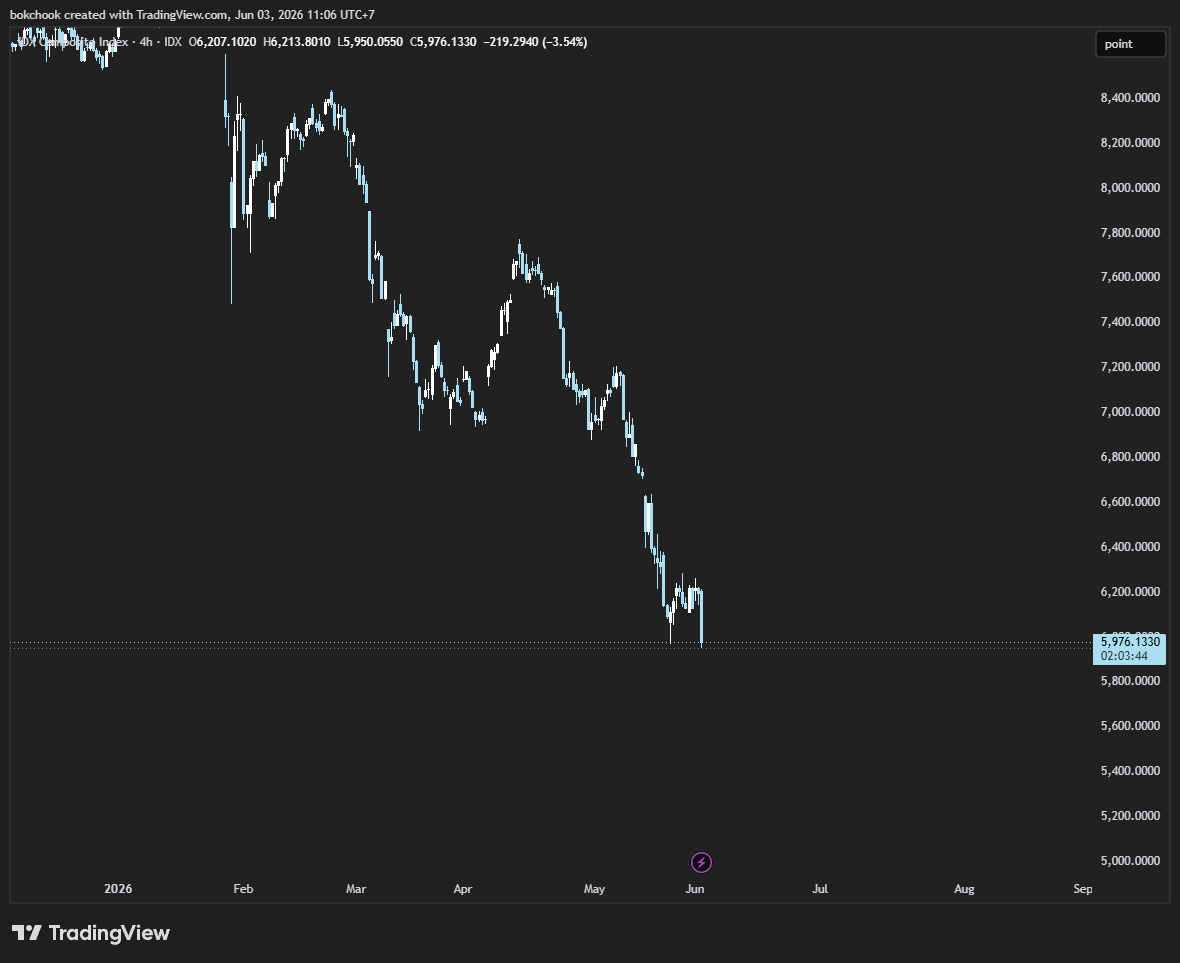Open the 'point' price scale label

click(1130, 44)
